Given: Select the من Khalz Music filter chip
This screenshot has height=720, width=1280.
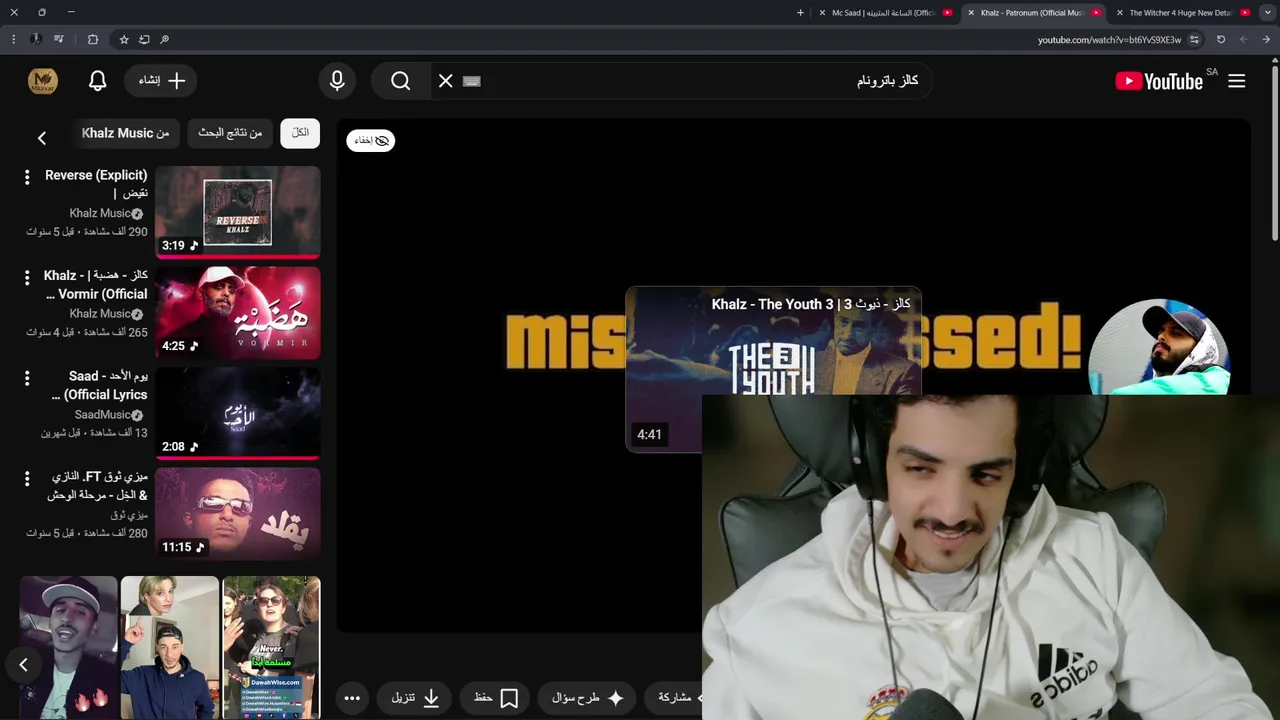Looking at the screenshot, I should (x=125, y=133).
